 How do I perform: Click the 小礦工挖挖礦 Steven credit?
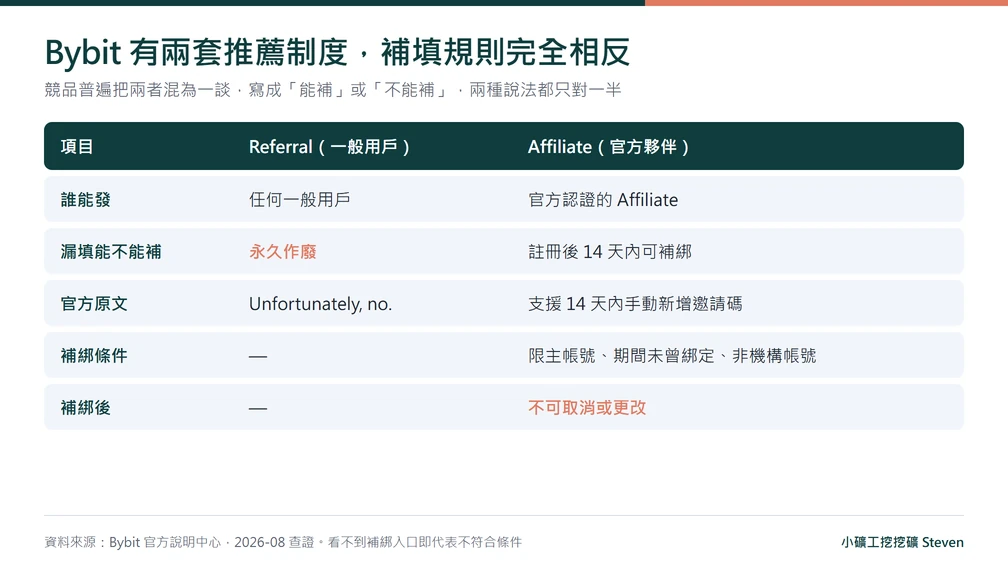[902, 542]
